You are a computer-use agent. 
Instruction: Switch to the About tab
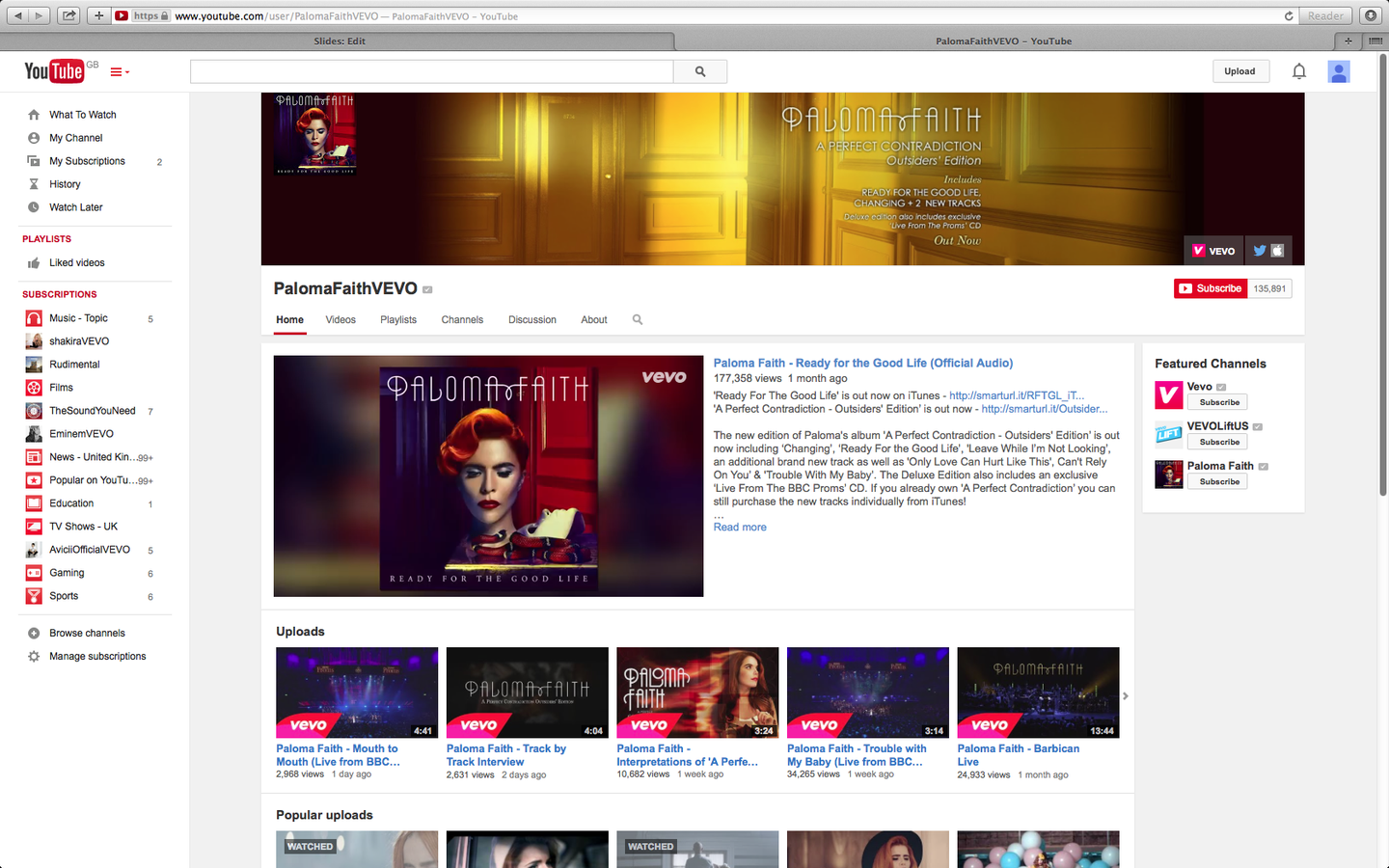(x=594, y=320)
